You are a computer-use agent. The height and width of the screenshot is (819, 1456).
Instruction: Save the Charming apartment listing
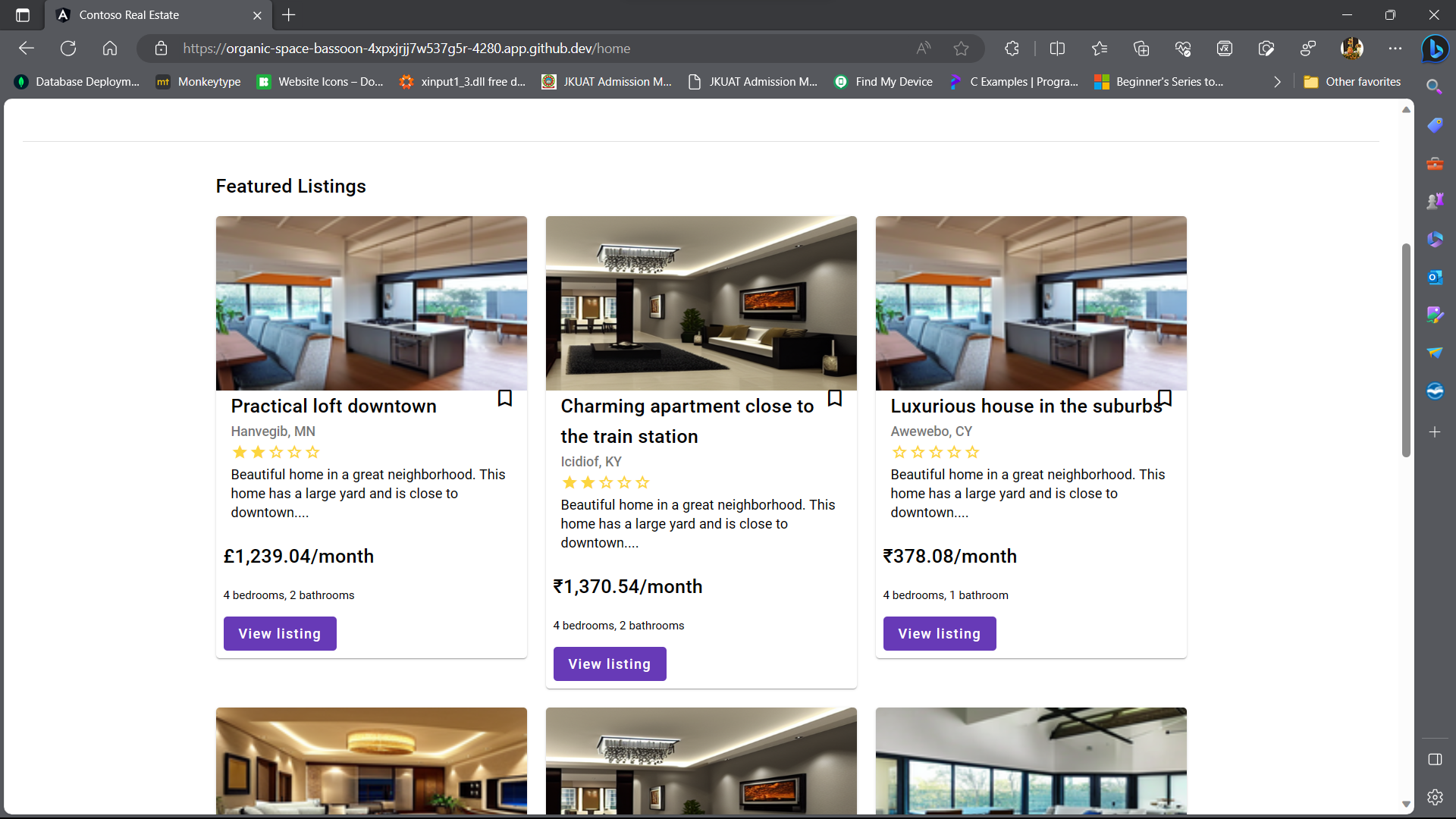(834, 397)
